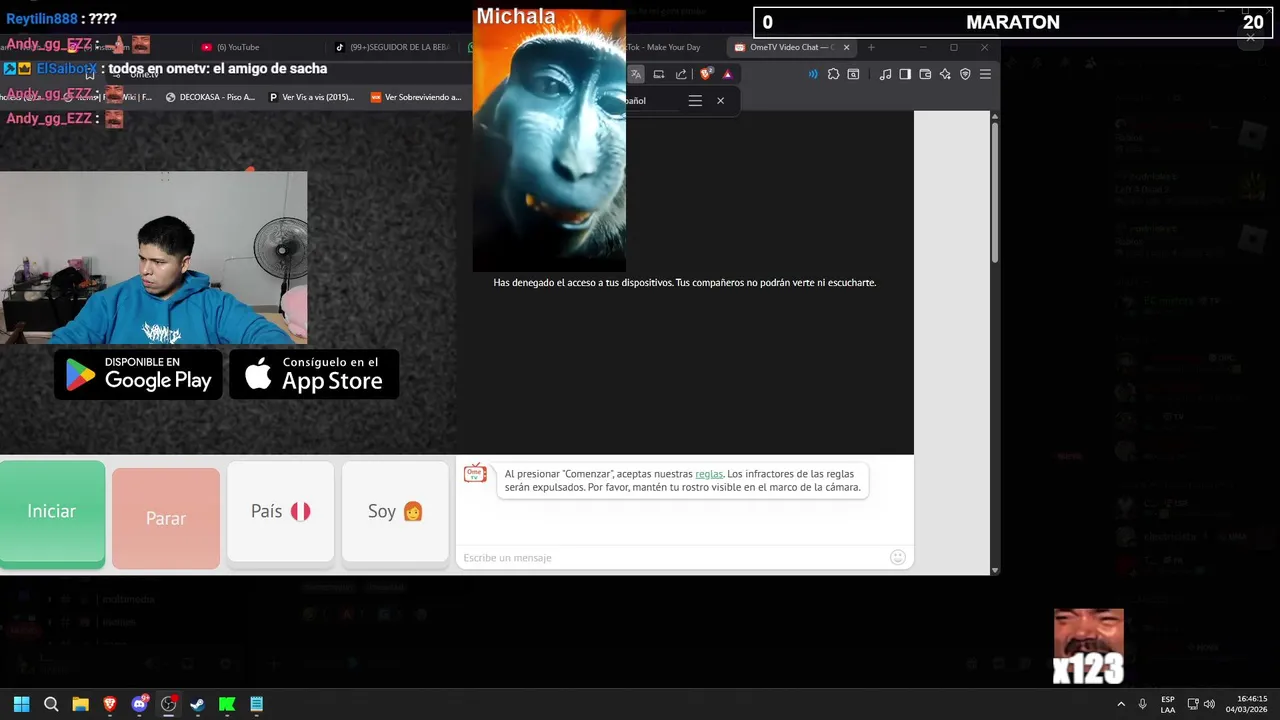
Task: Open the volume control in tray
Action: [1209, 704]
